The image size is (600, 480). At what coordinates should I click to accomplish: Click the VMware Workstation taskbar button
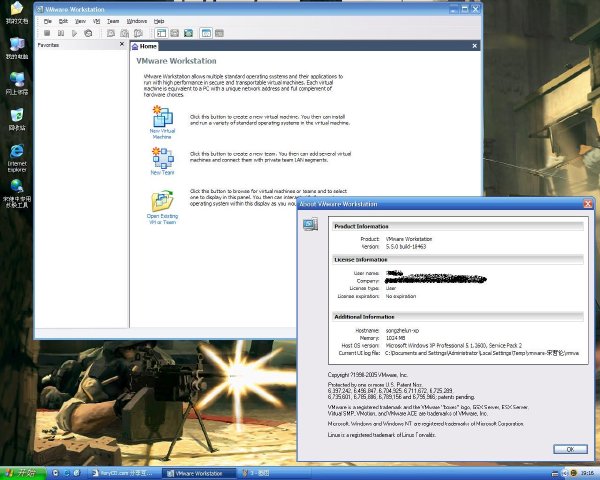(199, 473)
